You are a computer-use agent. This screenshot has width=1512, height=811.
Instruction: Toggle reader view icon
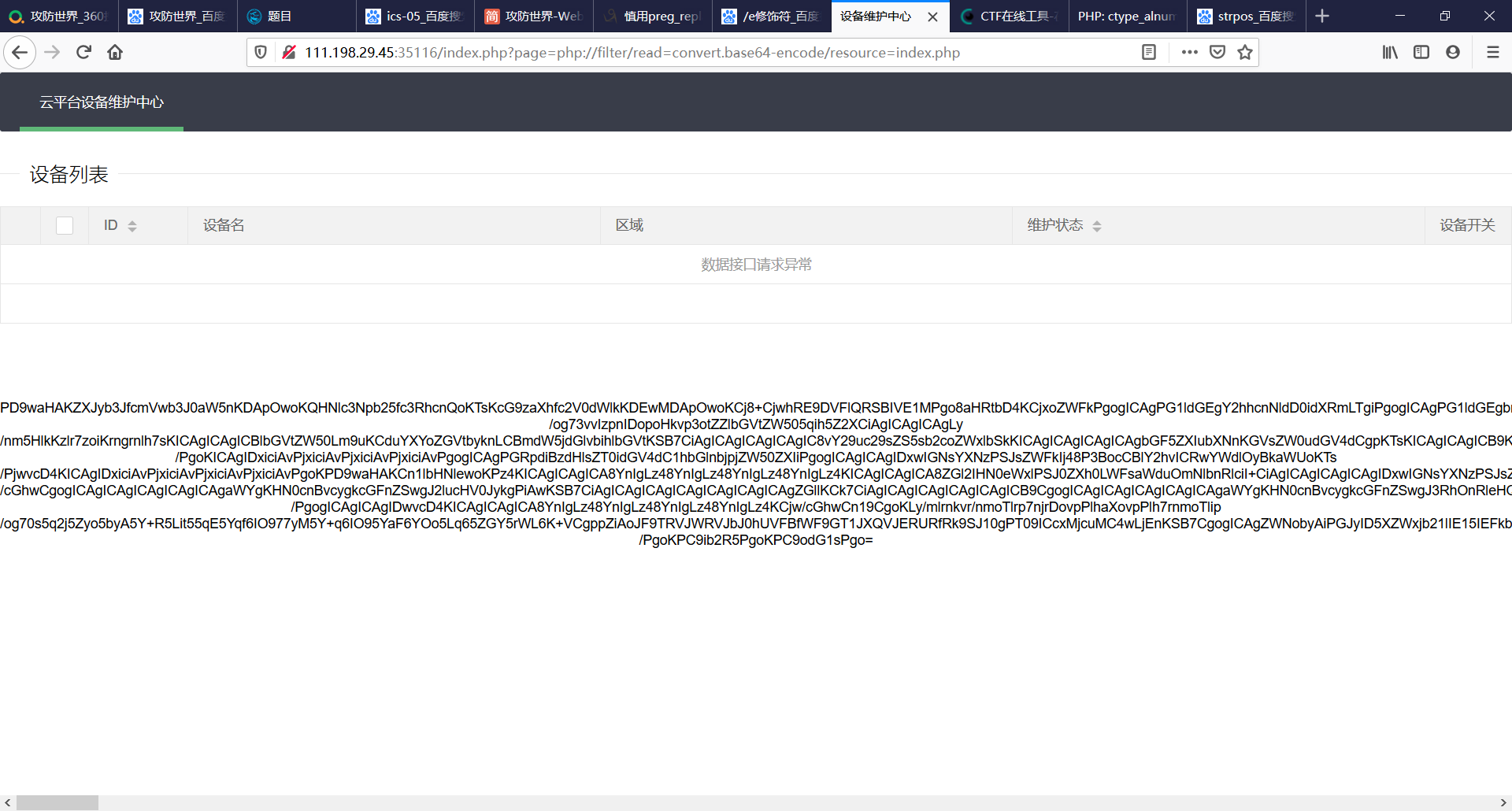click(x=1149, y=52)
